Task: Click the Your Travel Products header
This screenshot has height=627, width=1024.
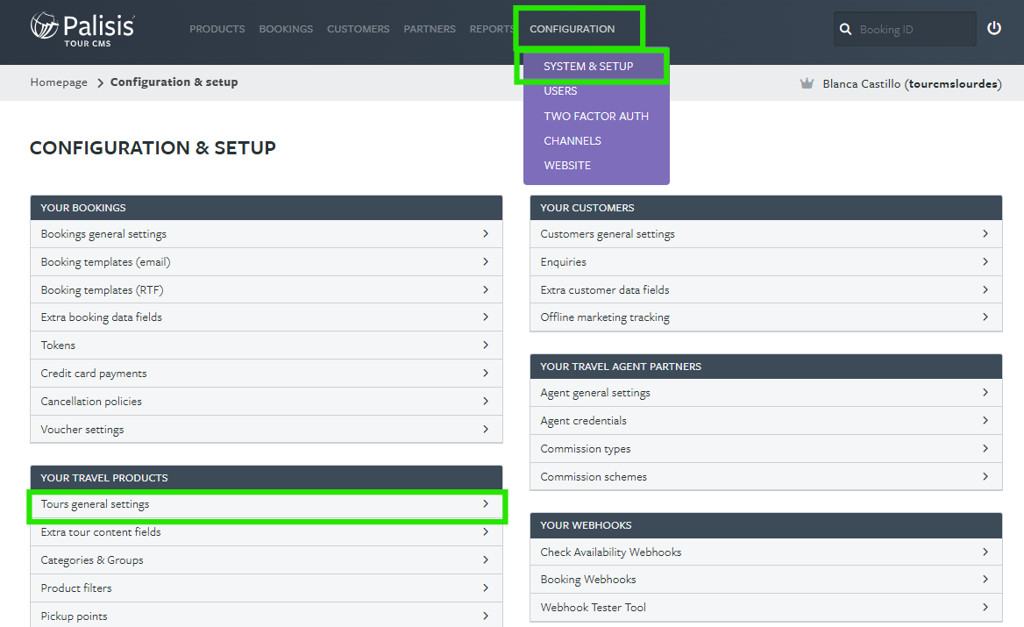Action: (x=266, y=478)
